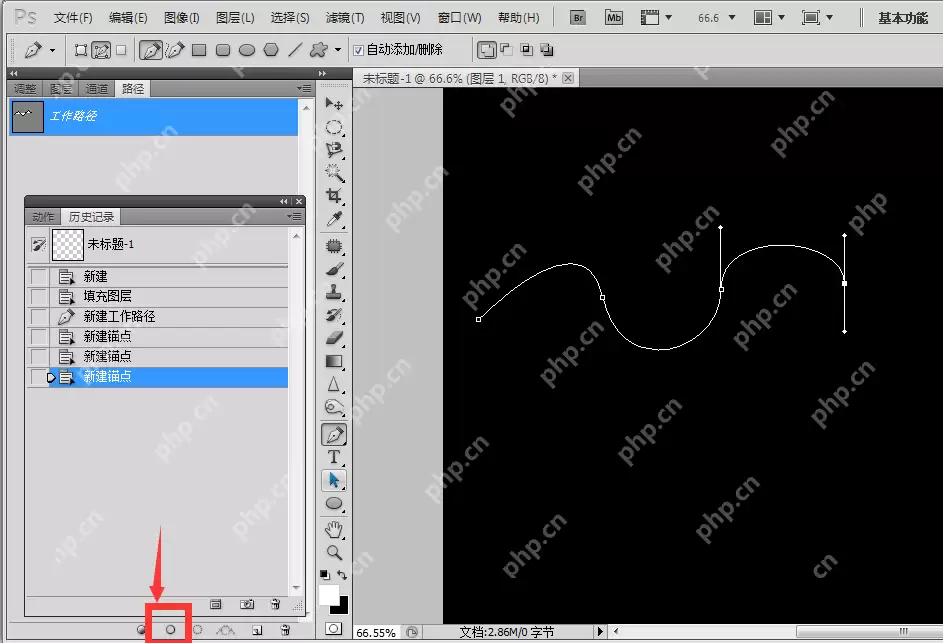The image size is (943, 643).
Task: Toggle the Auto Add/Delete checkbox
Action: [x=359, y=50]
